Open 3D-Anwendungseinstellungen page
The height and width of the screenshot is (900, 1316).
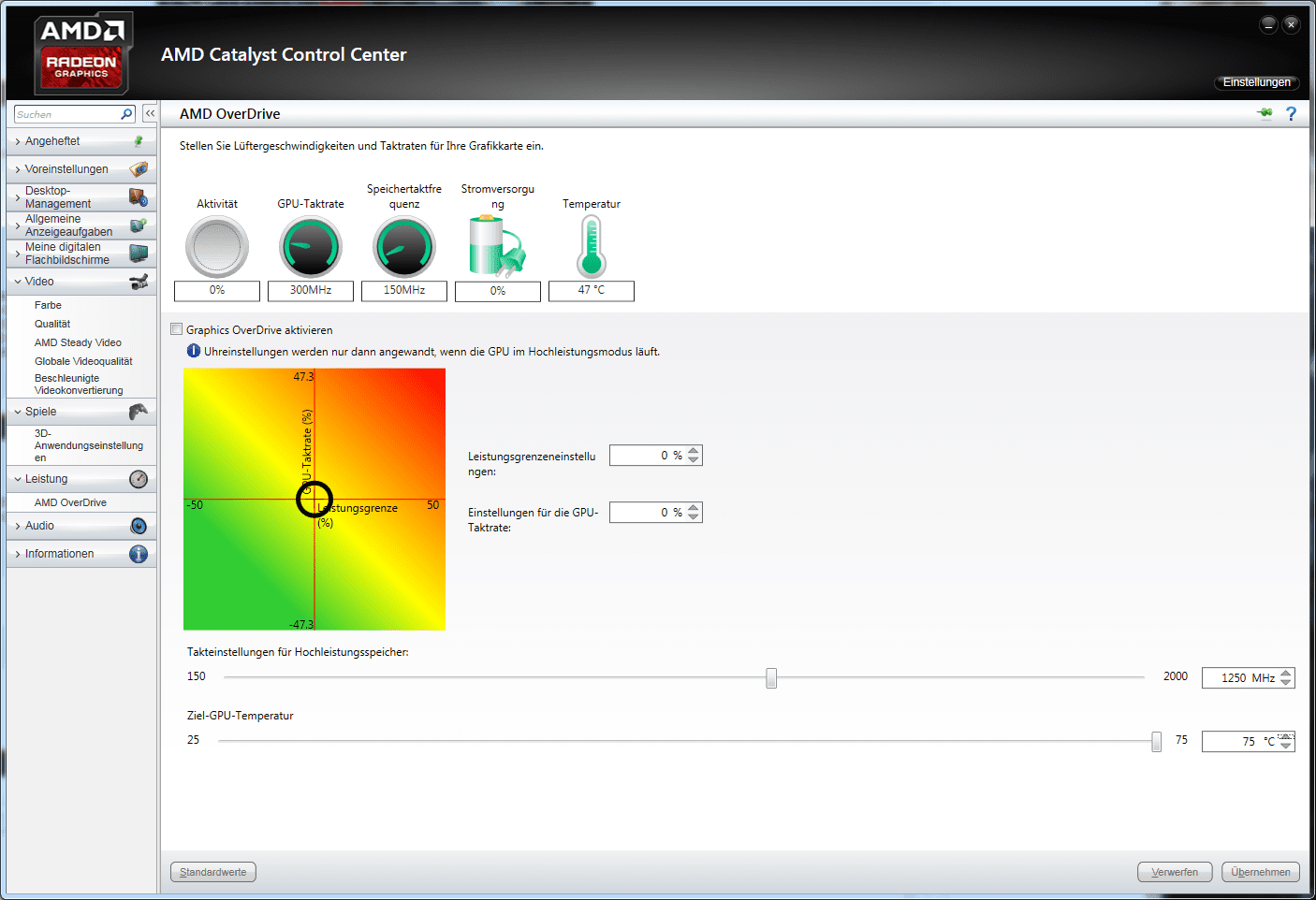point(89,445)
